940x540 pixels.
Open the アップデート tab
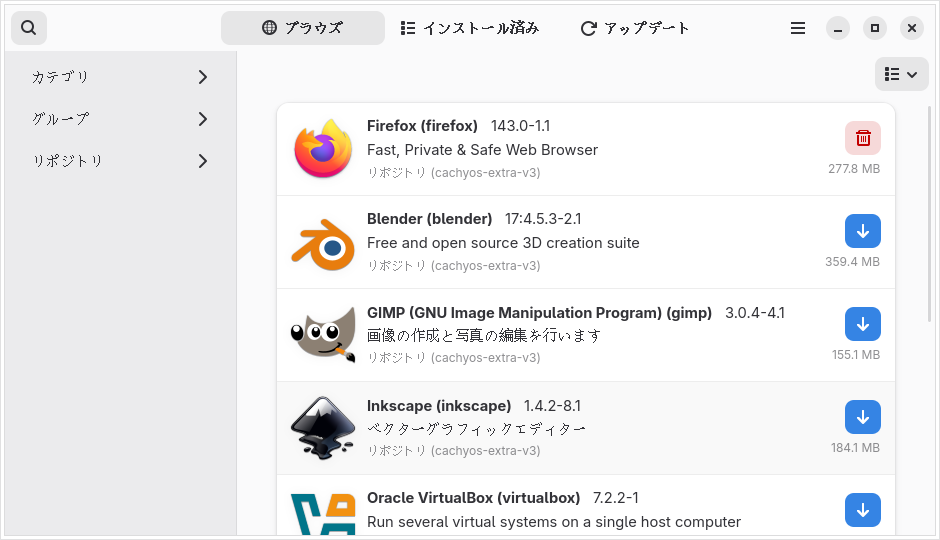635,28
